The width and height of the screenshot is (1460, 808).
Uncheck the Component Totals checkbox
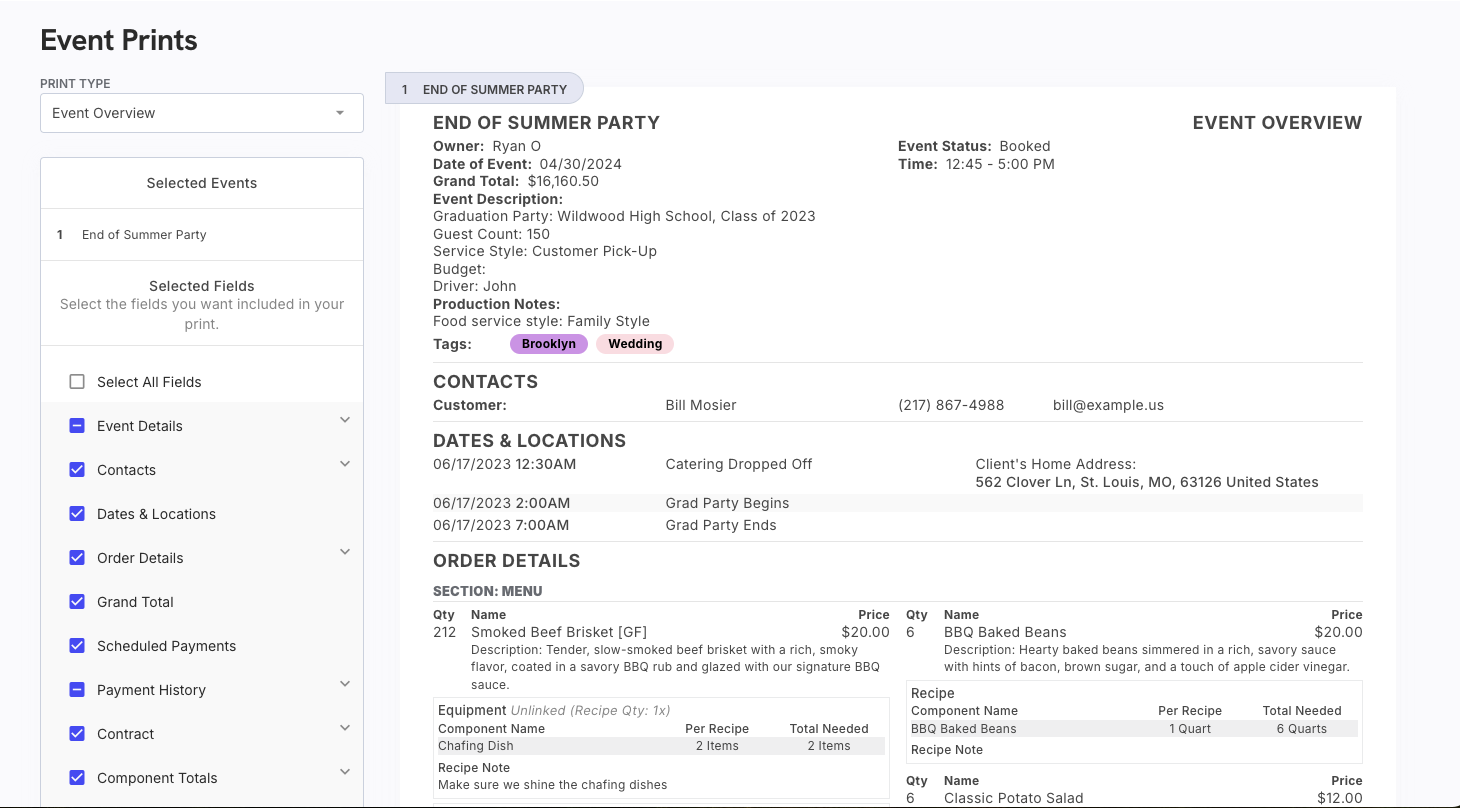point(77,778)
